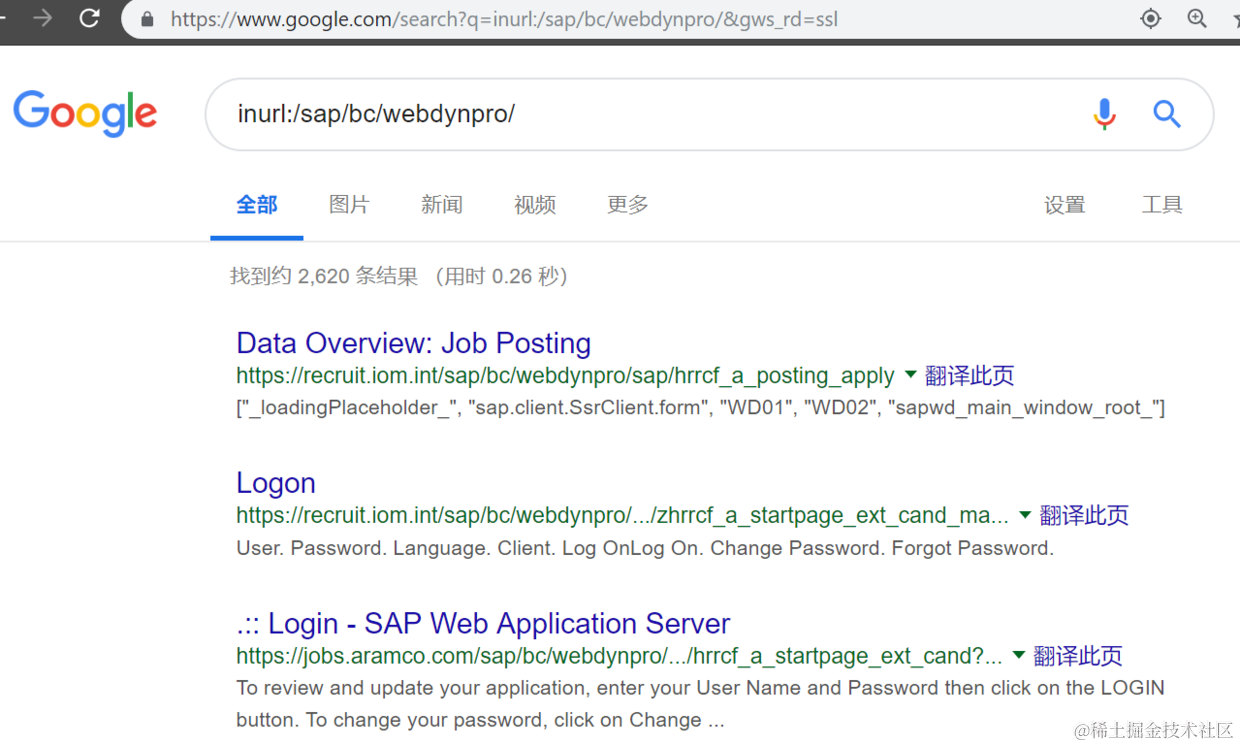
Task: Open 设置 settings menu
Action: (x=1065, y=205)
